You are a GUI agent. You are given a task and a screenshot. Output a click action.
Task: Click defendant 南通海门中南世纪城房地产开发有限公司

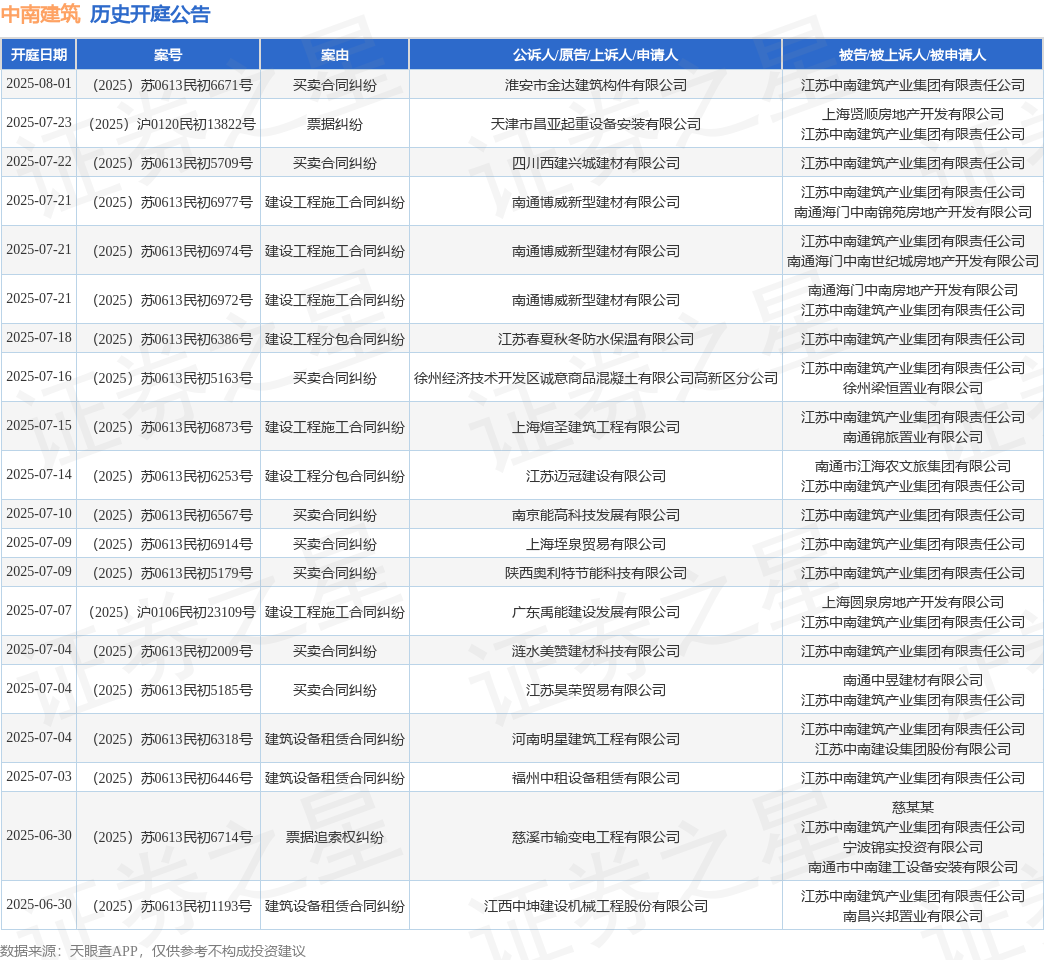912,261
